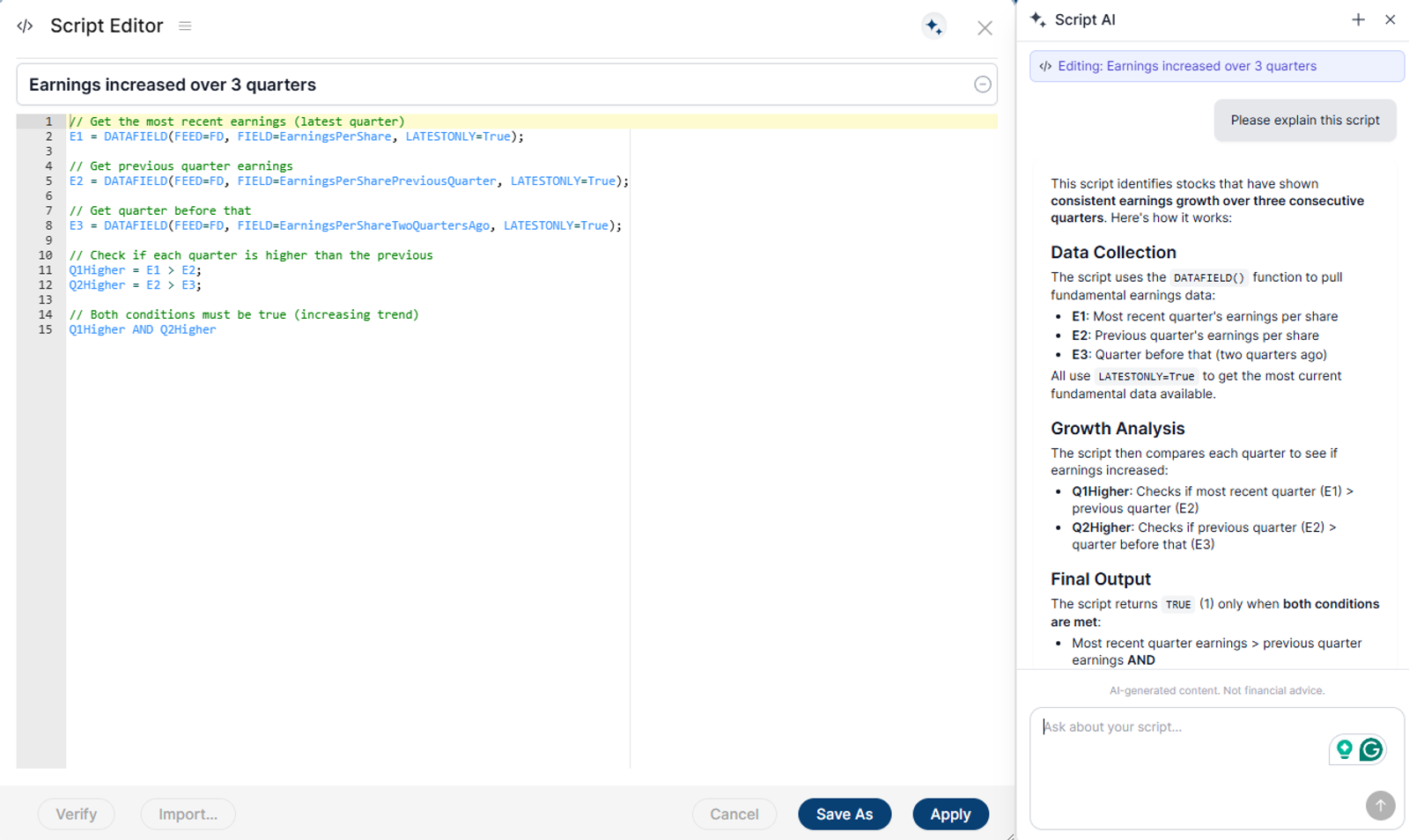The image size is (1409, 840).
Task: Toggle the Script AI sparkle button
Action: coord(934,26)
